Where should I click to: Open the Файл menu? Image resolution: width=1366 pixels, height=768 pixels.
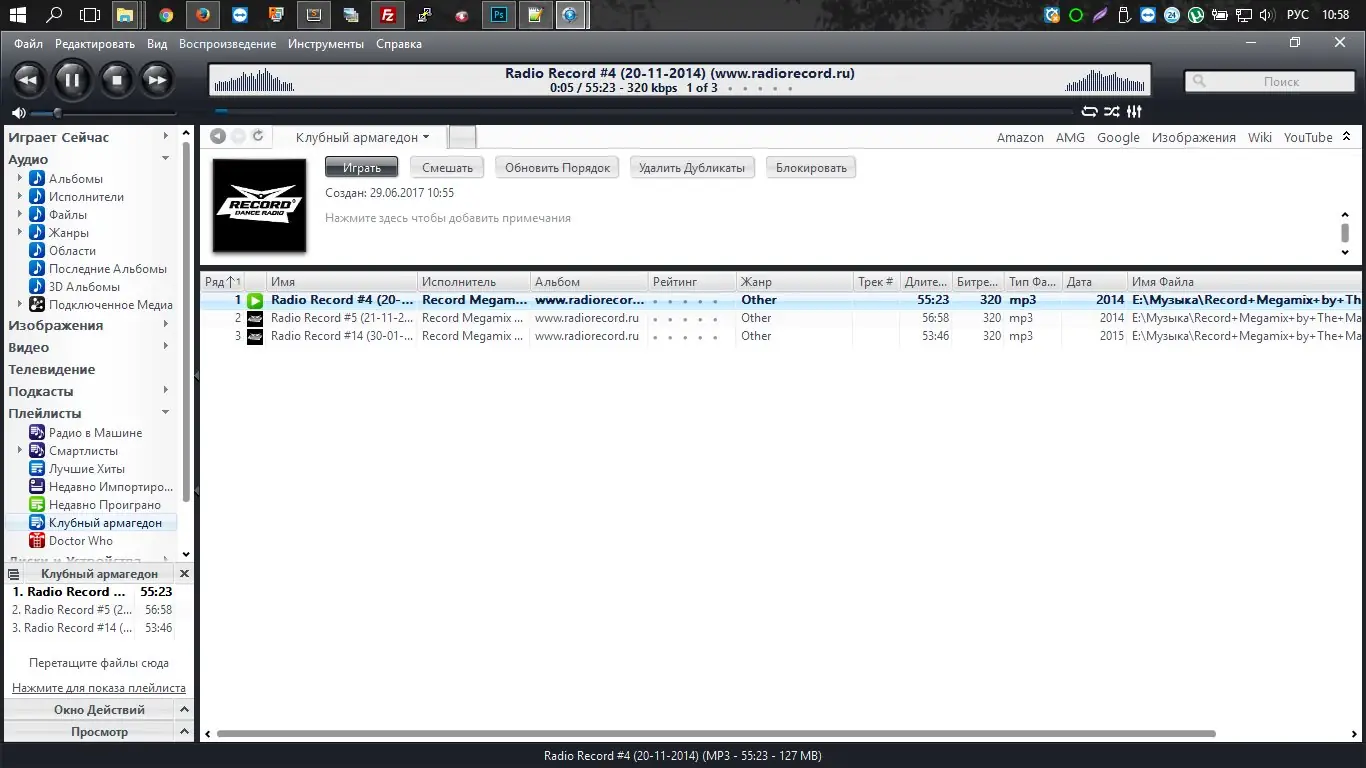point(28,44)
